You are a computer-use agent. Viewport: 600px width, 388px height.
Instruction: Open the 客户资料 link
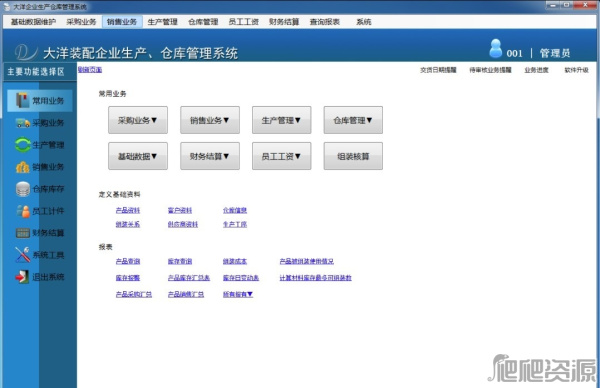click(x=180, y=210)
